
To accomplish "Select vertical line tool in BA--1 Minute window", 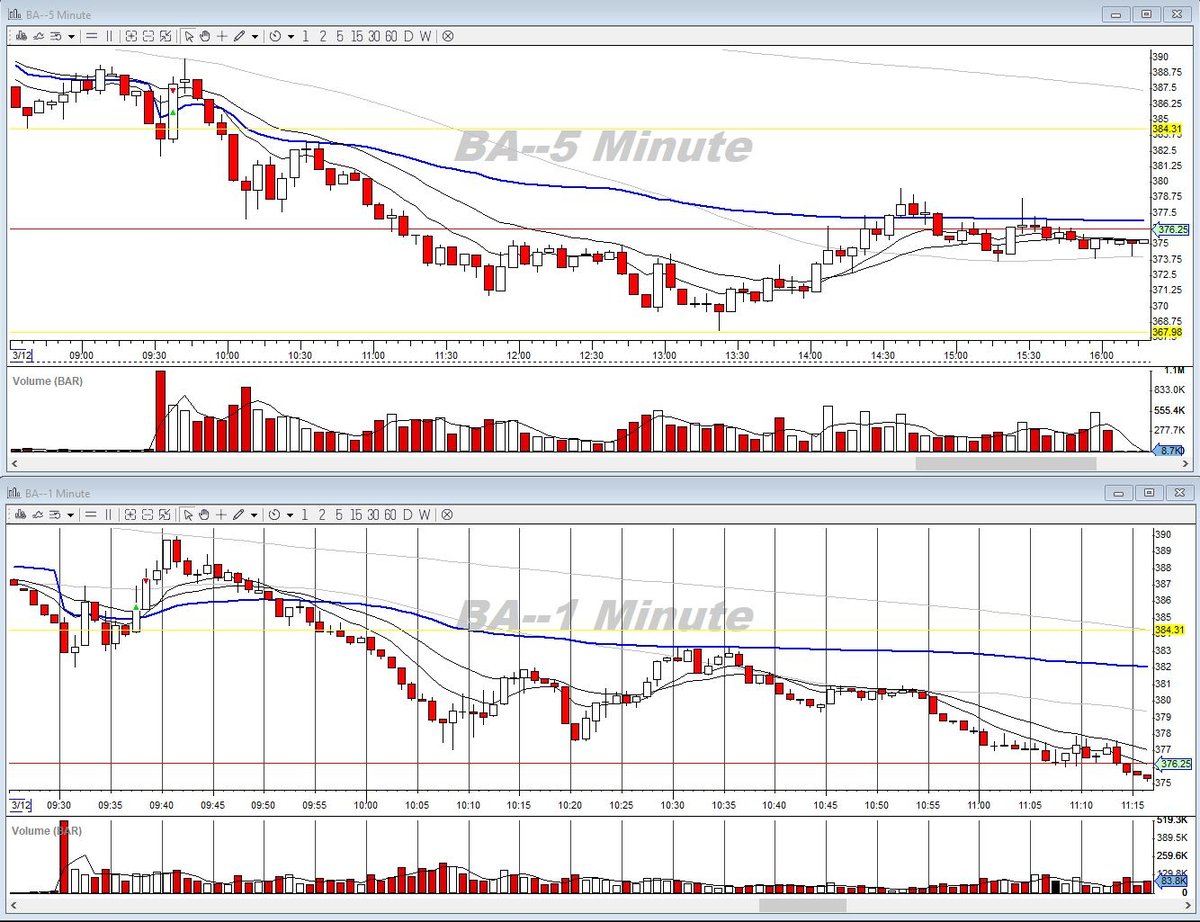I will pos(109,514).
